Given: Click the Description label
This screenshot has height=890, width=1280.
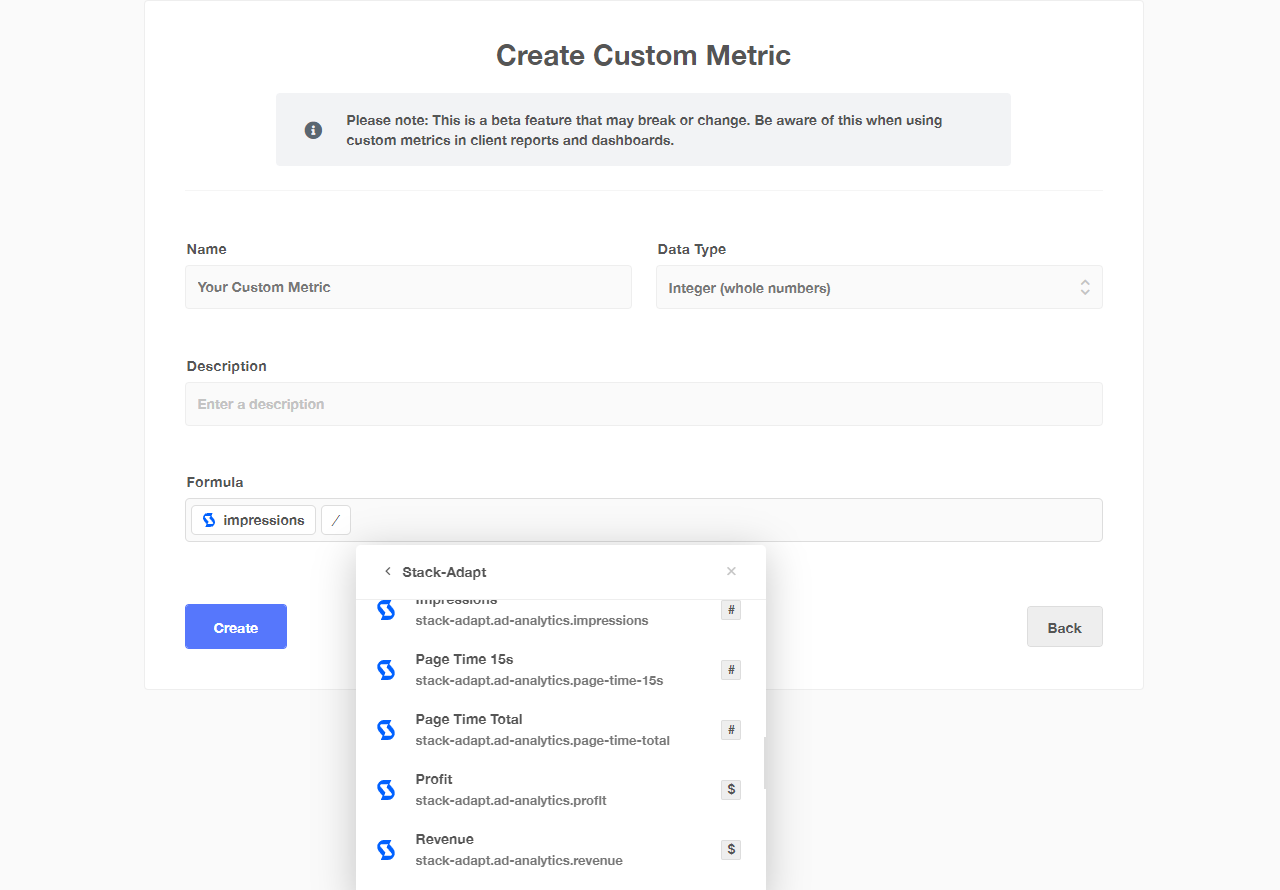Looking at the screenshot, I should pyautogui.click(x=227, y=366).
